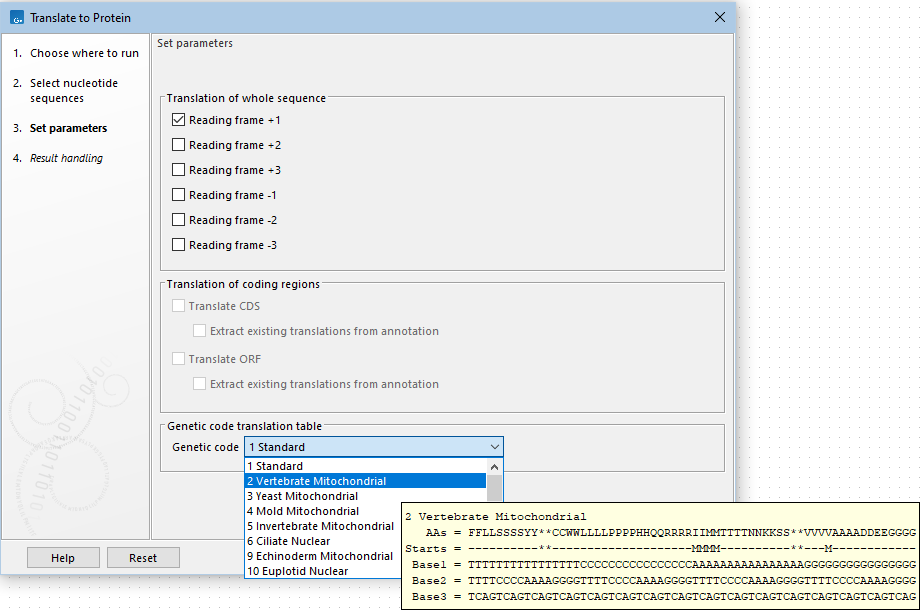Tick the Reading frame +3 checkbox
The image size is (921, 611).
179,170
